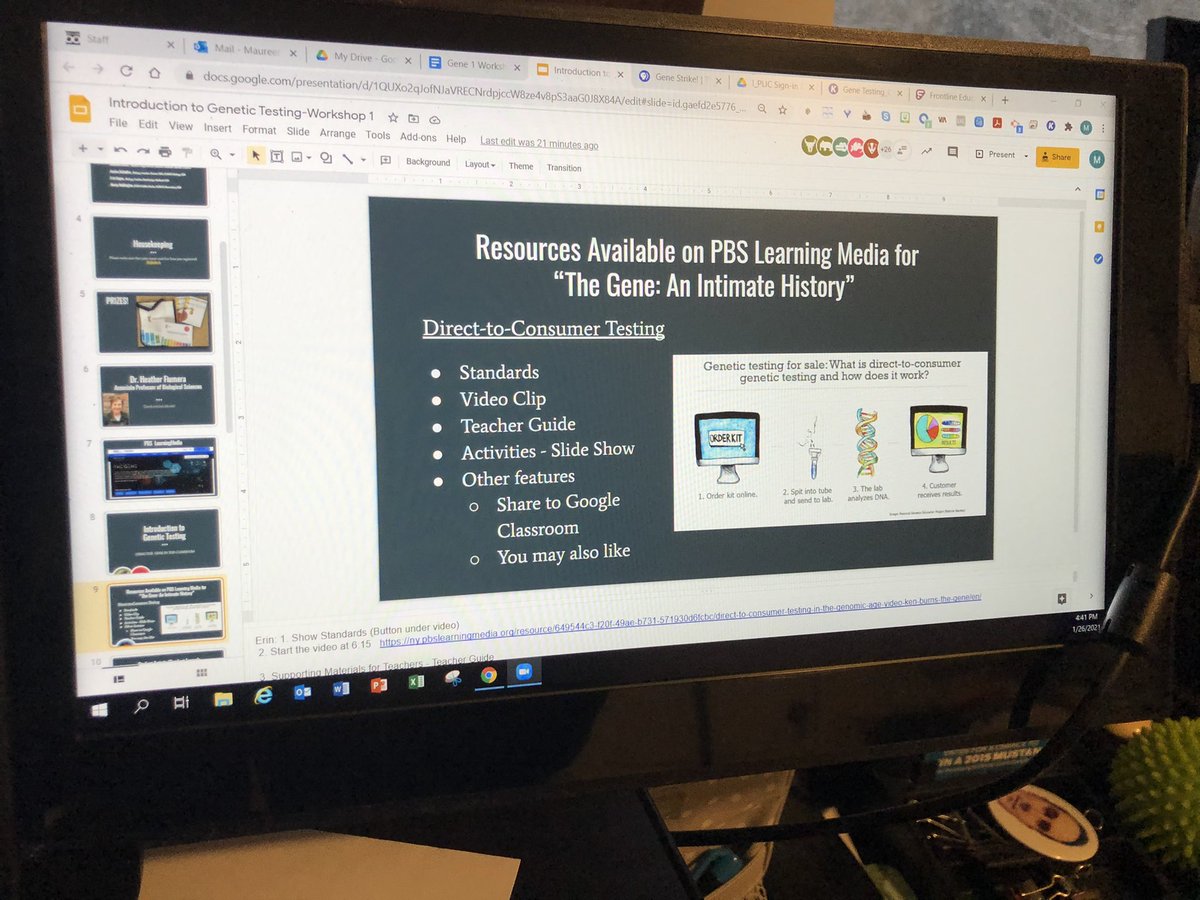Open the Layout dropdown
The width and height of the screenshot is (1200, 900).
tap(480, 164)
